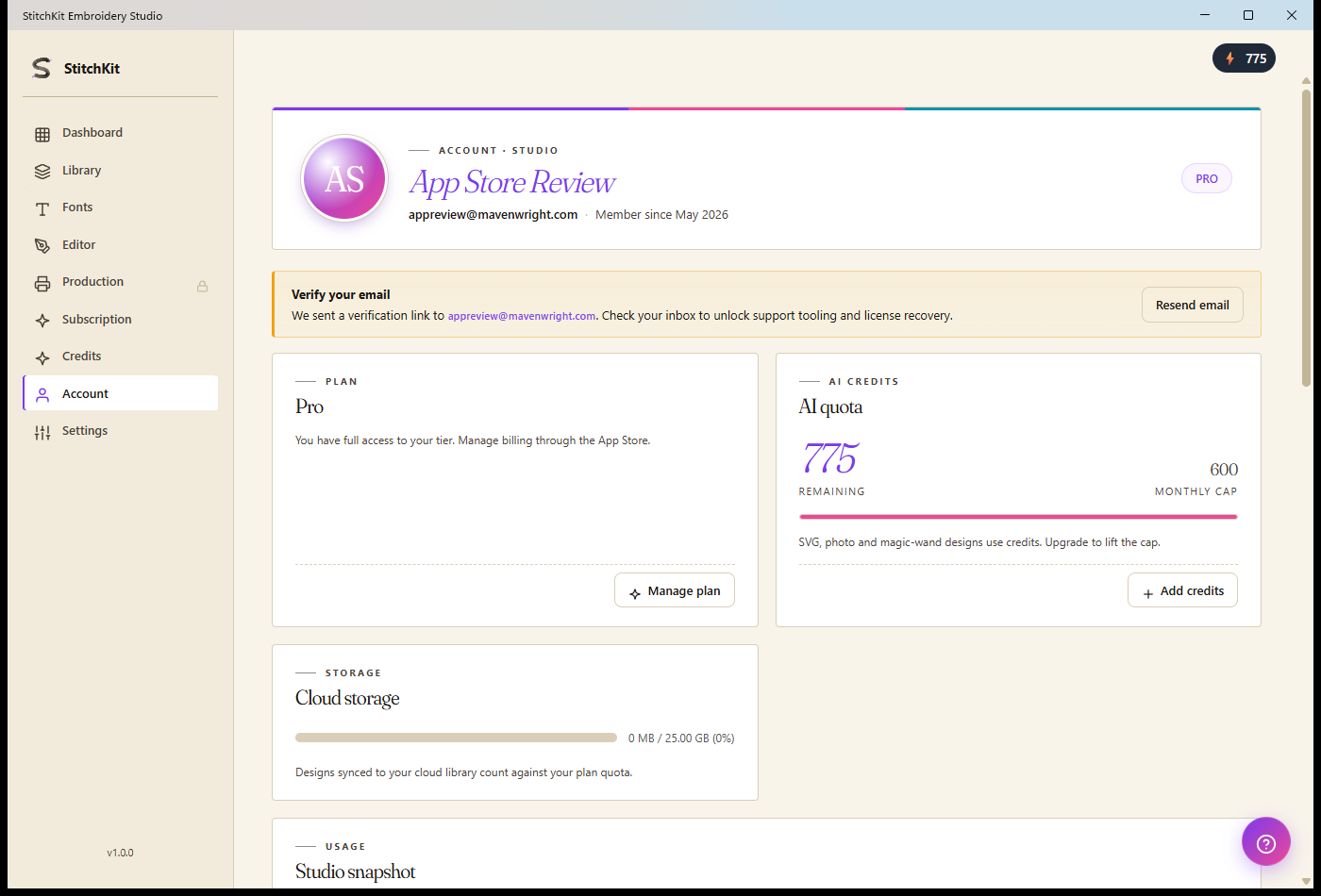Click the profile header email address
1321x896 pixels.
point(493,215)
